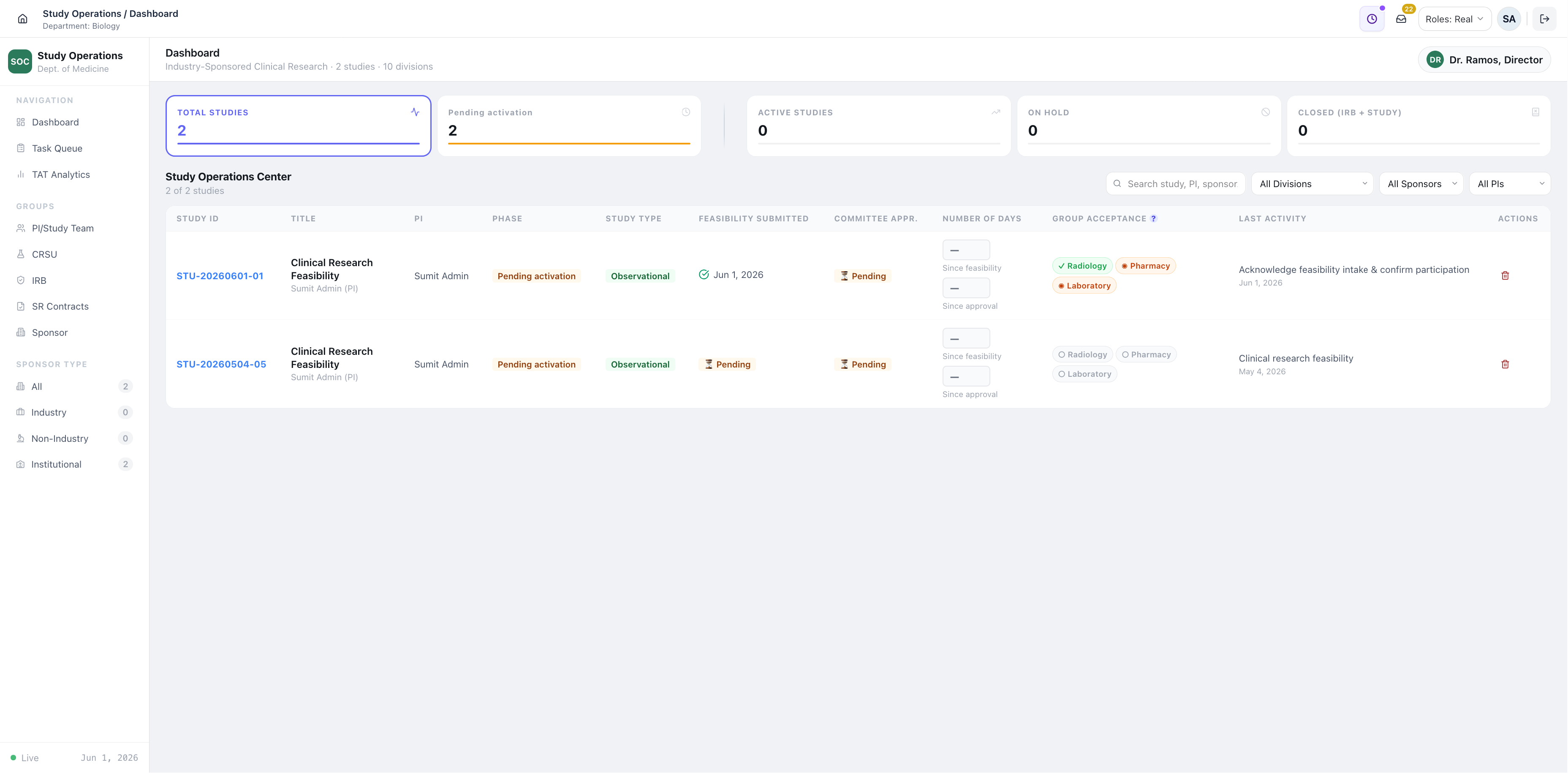Viewport: 1568px width, 773px height.
Task: Open the Roles: Real dropdown
Action: 1454,19
